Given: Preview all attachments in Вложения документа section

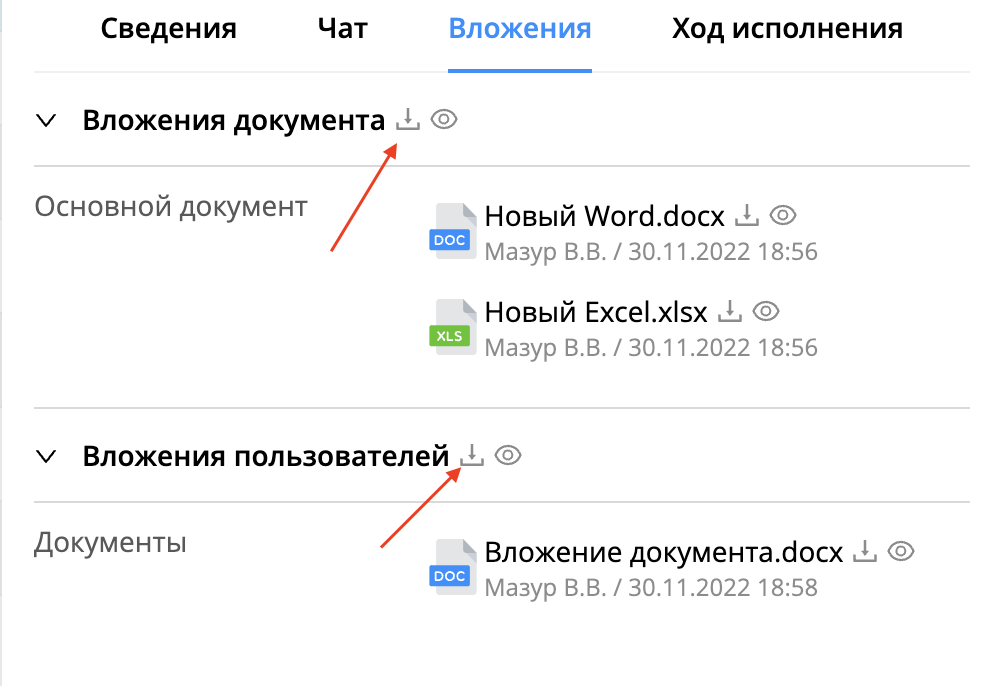Looking at the screenshot, I should (x=444, y=119).
